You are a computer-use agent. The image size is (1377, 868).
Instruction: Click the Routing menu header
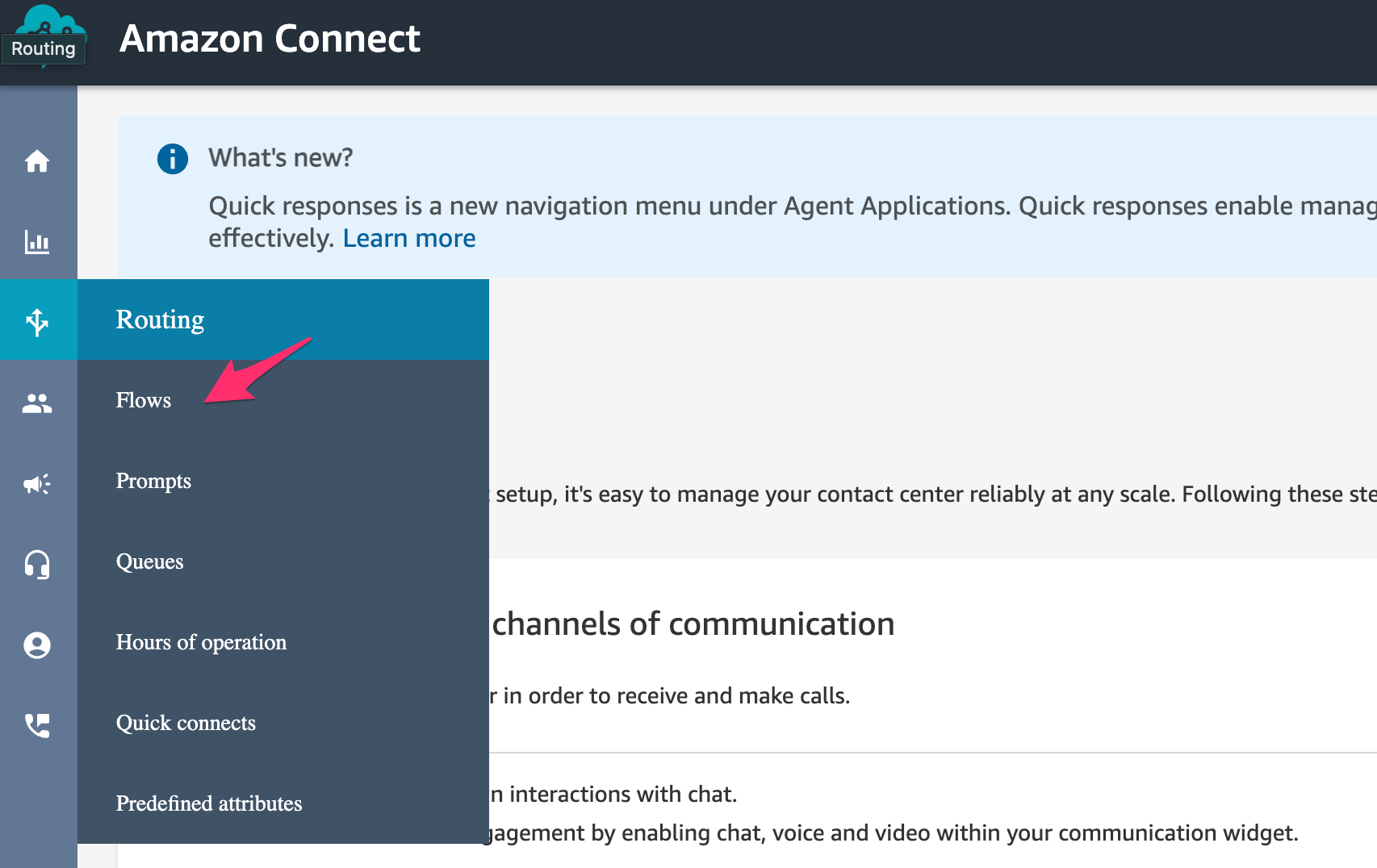[x=283, y=319]
